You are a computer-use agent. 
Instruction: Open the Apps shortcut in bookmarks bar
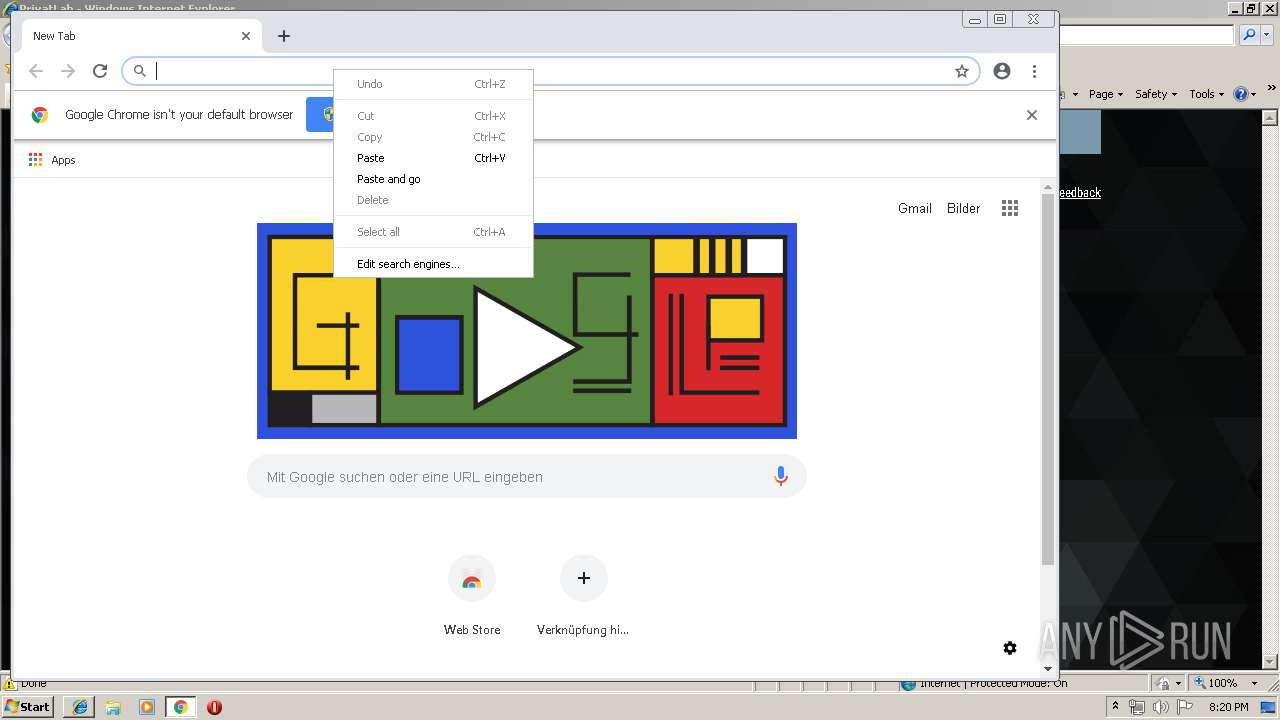pyautogui.click(x=52, y=160)
